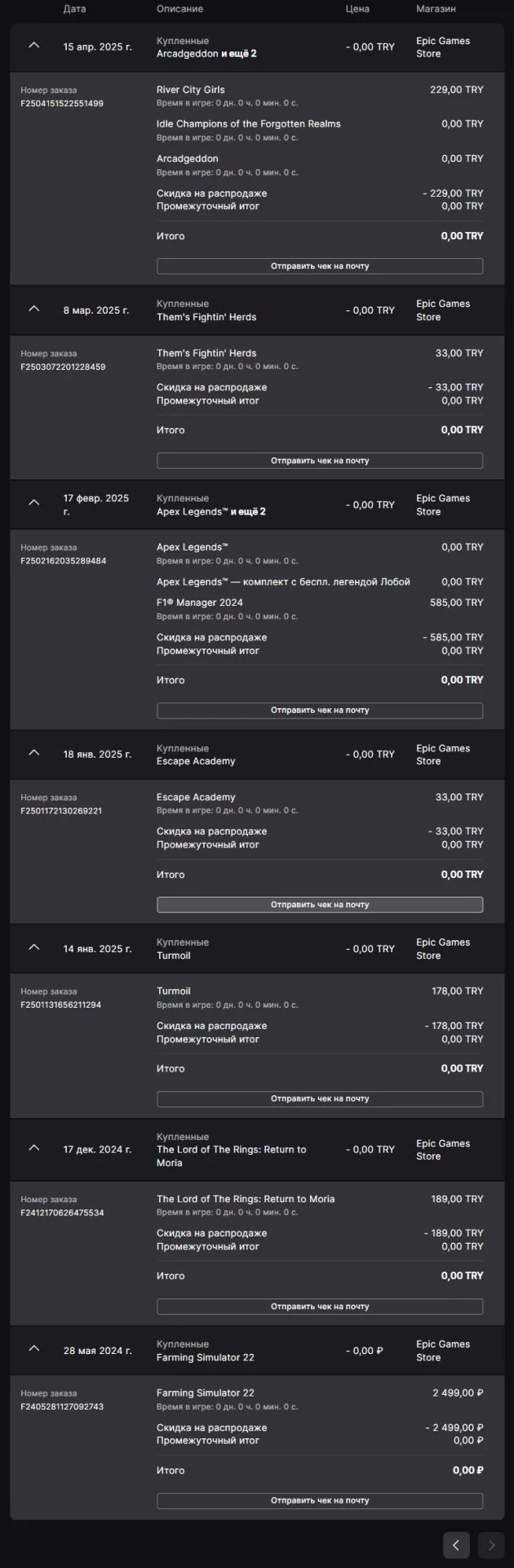Send receipt by email for Arcadgeddon order
Image resolution: width=514 pixels, height=1568 pixels.
coord(320,266)
